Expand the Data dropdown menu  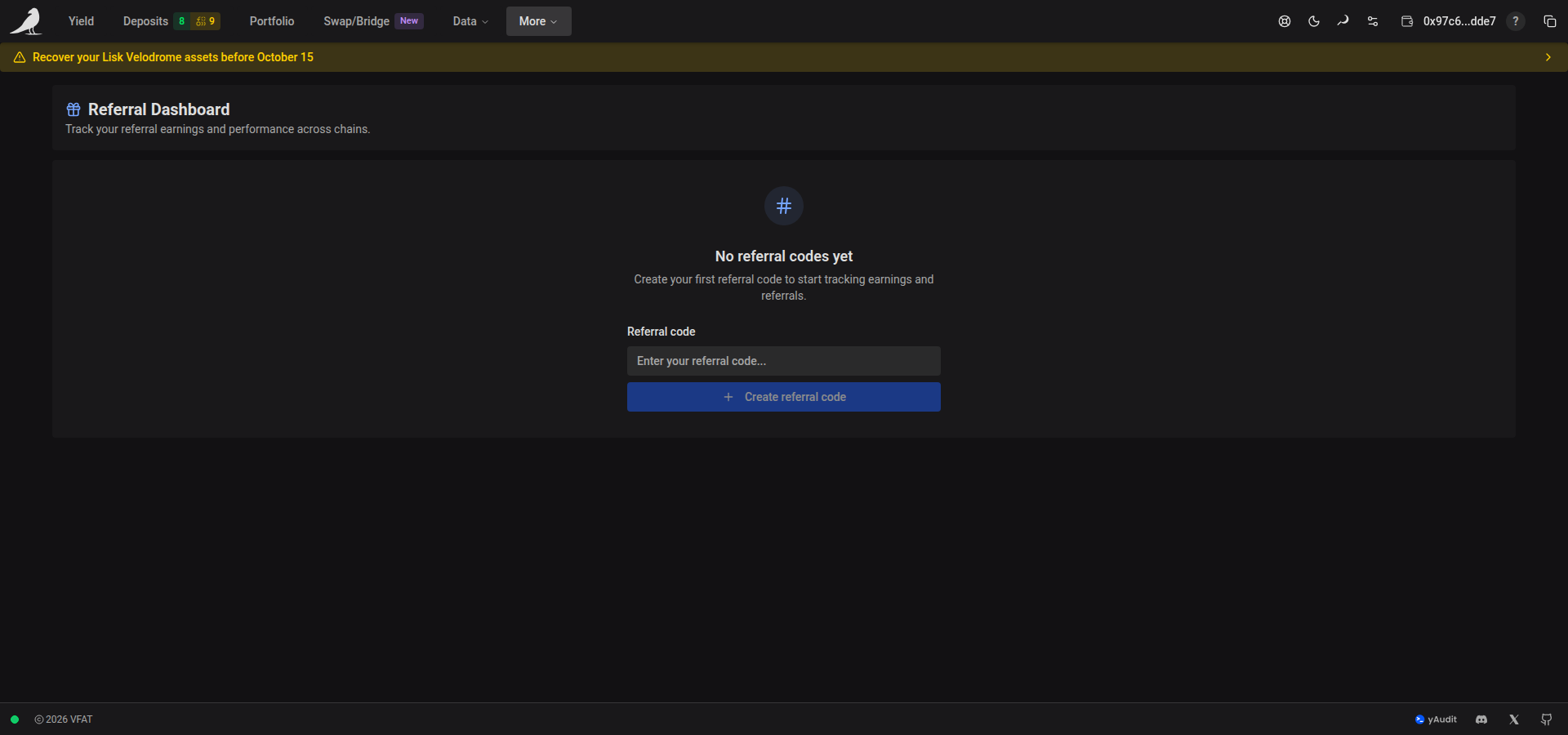tap(470, 21)
